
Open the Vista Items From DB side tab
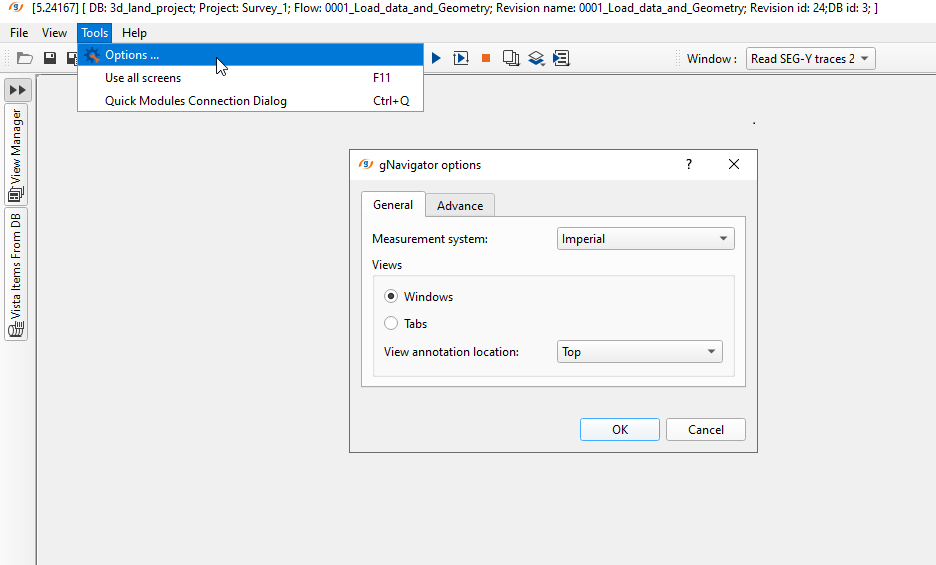coord(16,274)
